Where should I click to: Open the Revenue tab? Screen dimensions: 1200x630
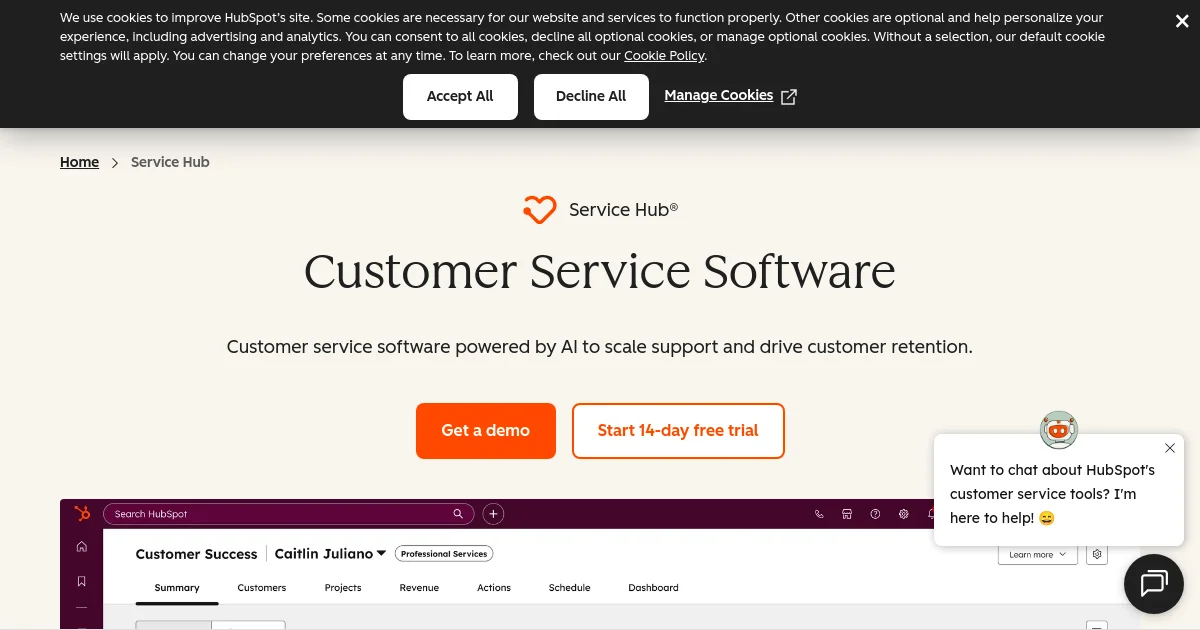pos(419,588)
